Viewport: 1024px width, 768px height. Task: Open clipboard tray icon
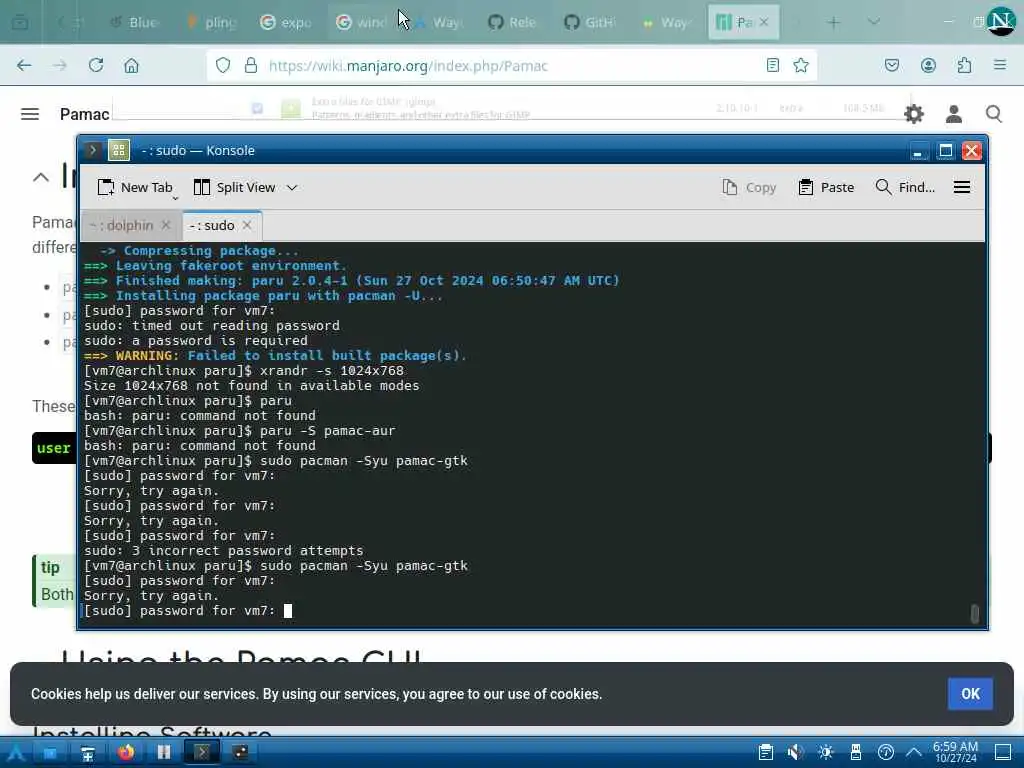click(x=765, y=752)
